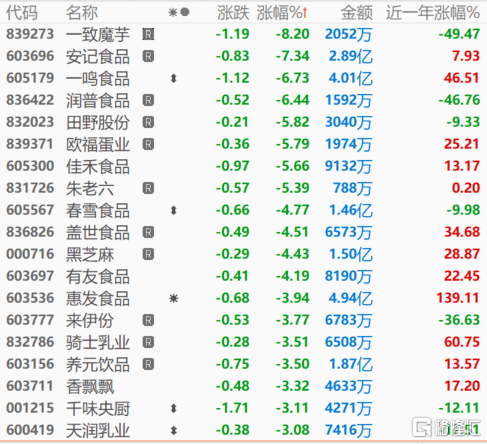Viewport: 487px width, 444px height.
Task: Click the 2.89亿 turnover amount
Action: (351, 56)
